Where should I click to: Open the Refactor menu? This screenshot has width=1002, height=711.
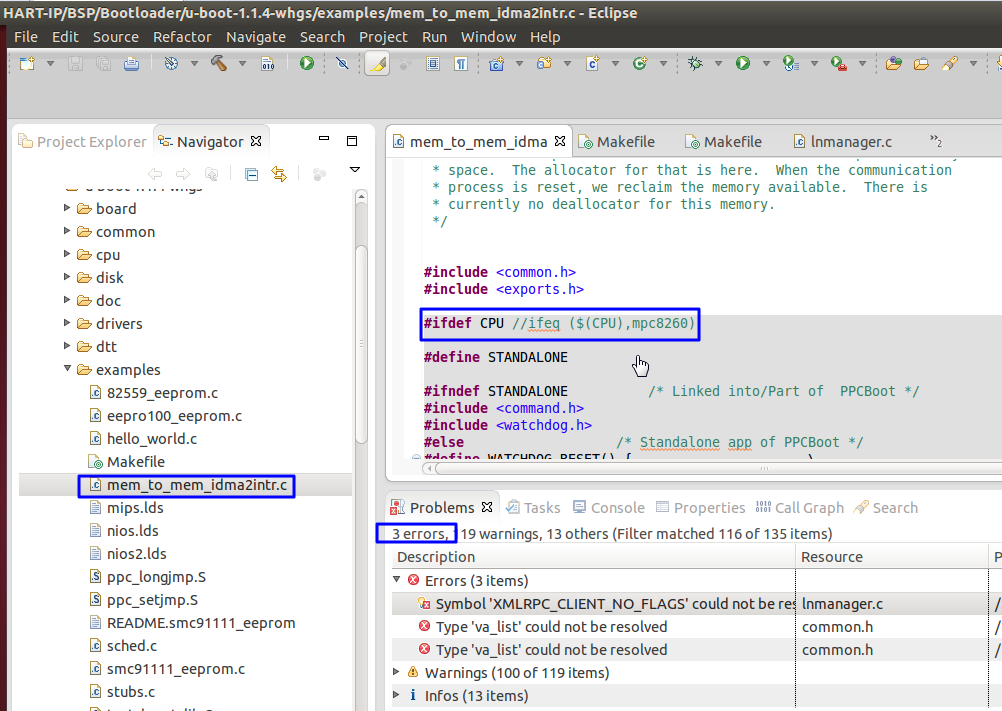(182, 37)
